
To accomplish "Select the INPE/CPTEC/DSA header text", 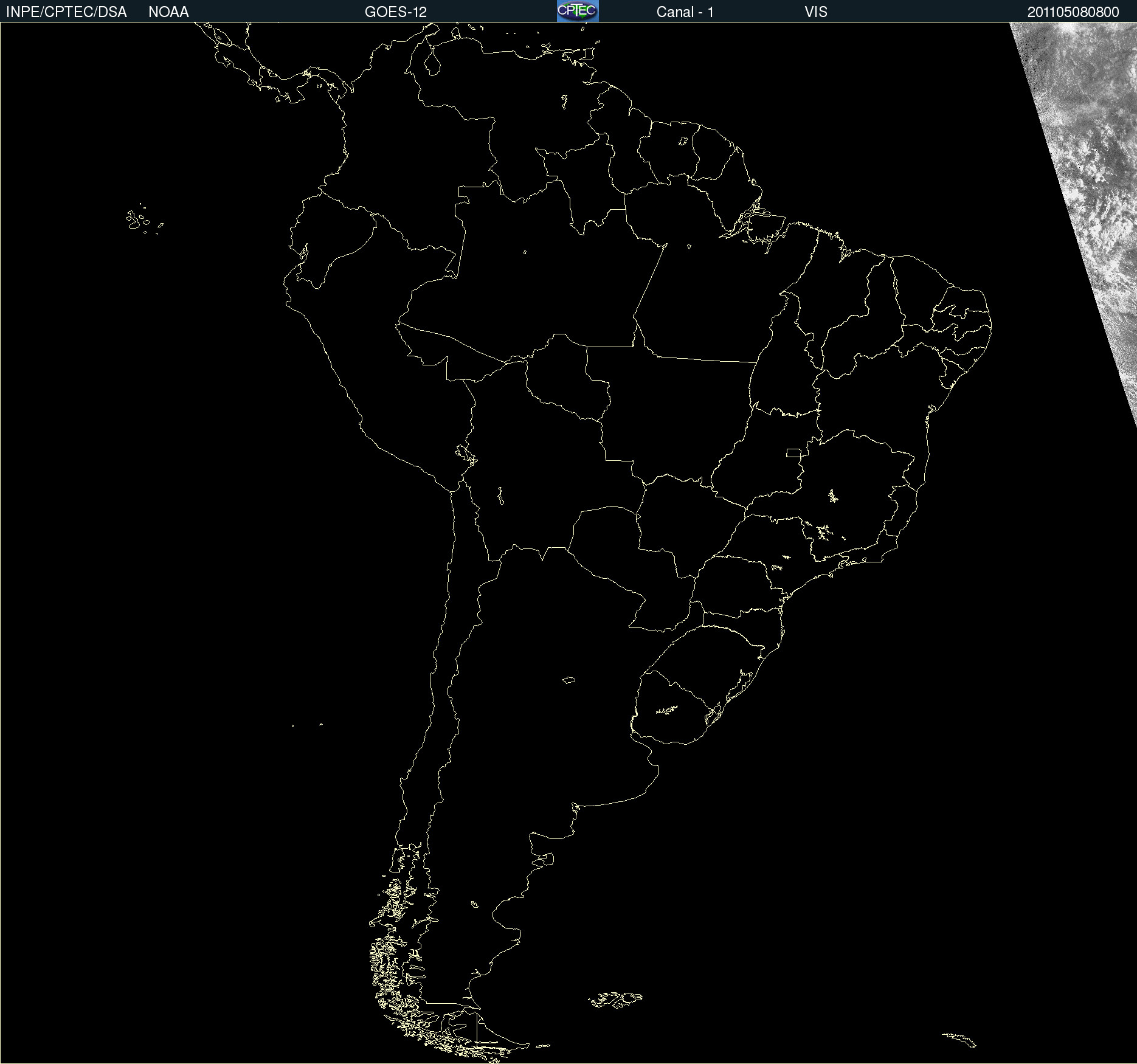I will pos(66,12).
